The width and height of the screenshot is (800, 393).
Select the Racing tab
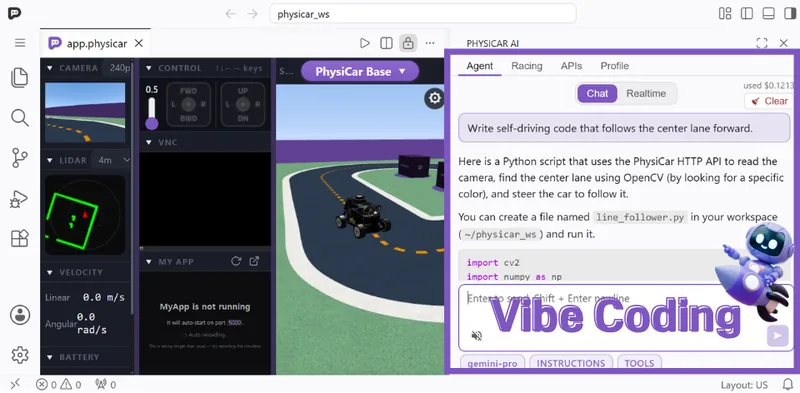pyautogui.click(x=527, y=66)
